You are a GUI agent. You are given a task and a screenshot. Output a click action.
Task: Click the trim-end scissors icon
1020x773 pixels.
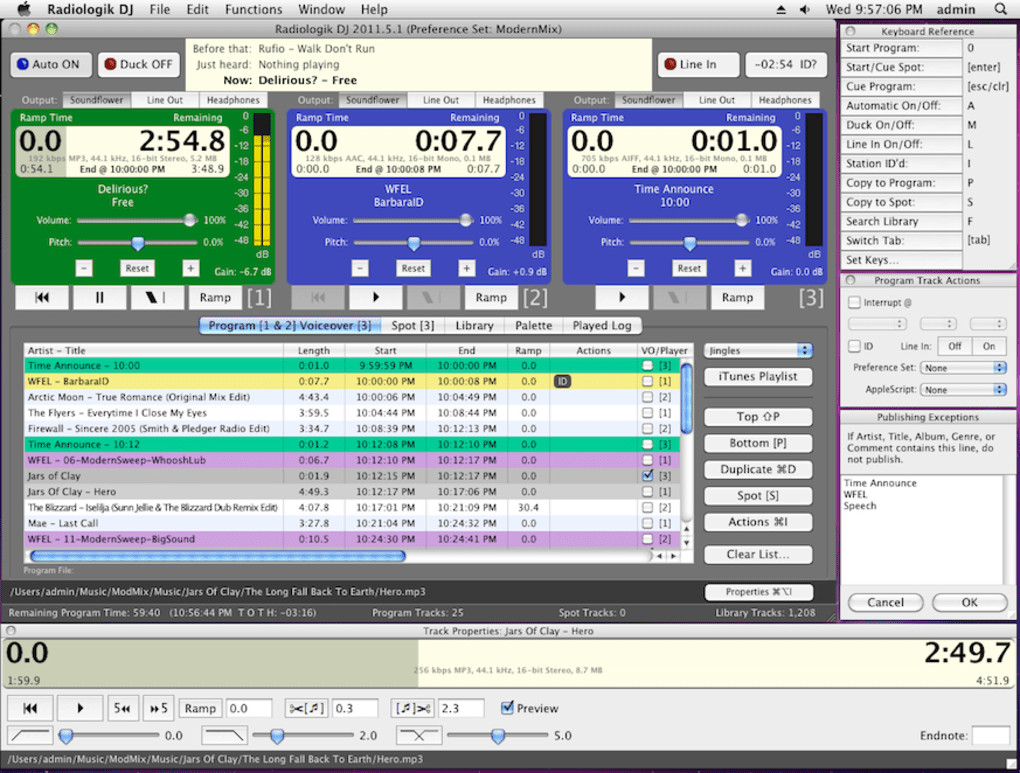click(412, 708)
